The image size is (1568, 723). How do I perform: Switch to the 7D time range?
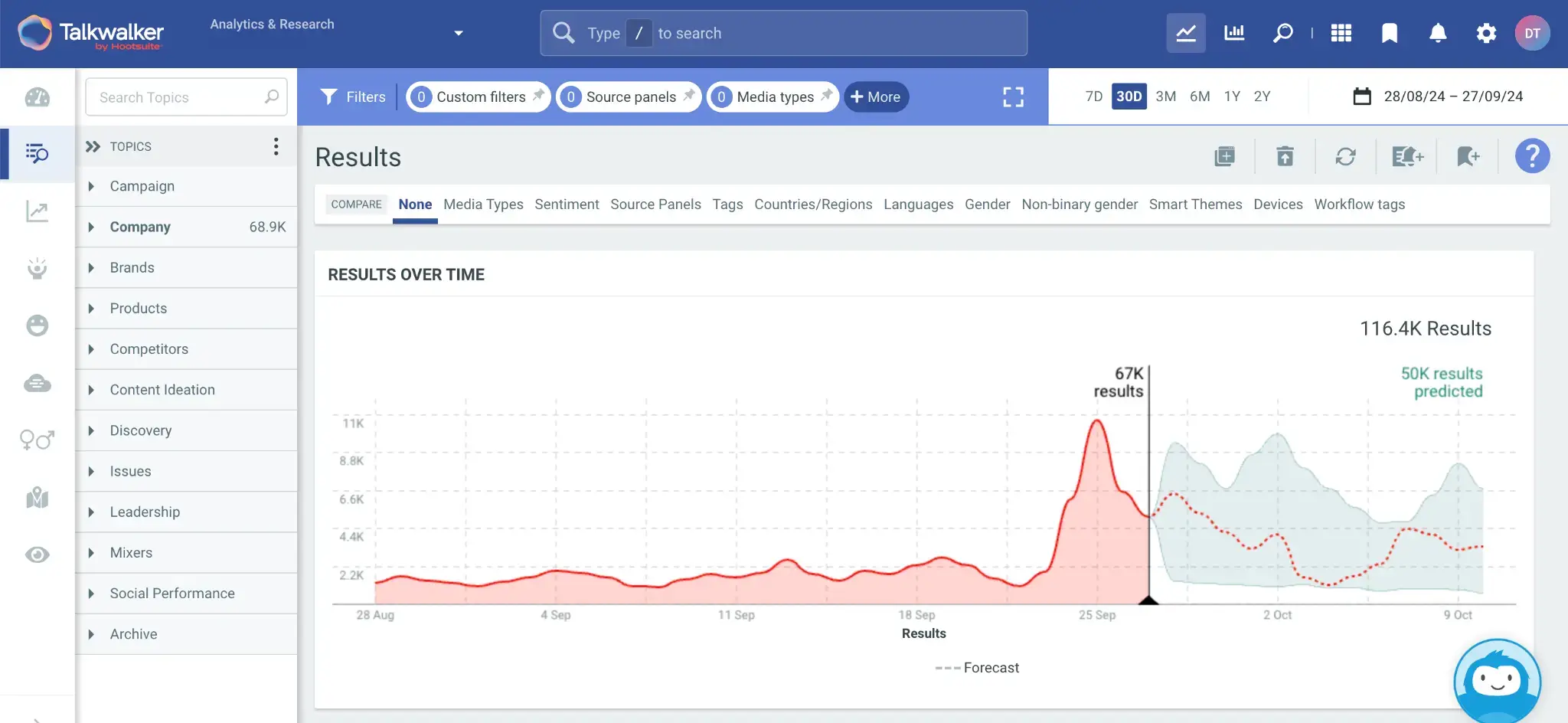[x=1093, y=97]
